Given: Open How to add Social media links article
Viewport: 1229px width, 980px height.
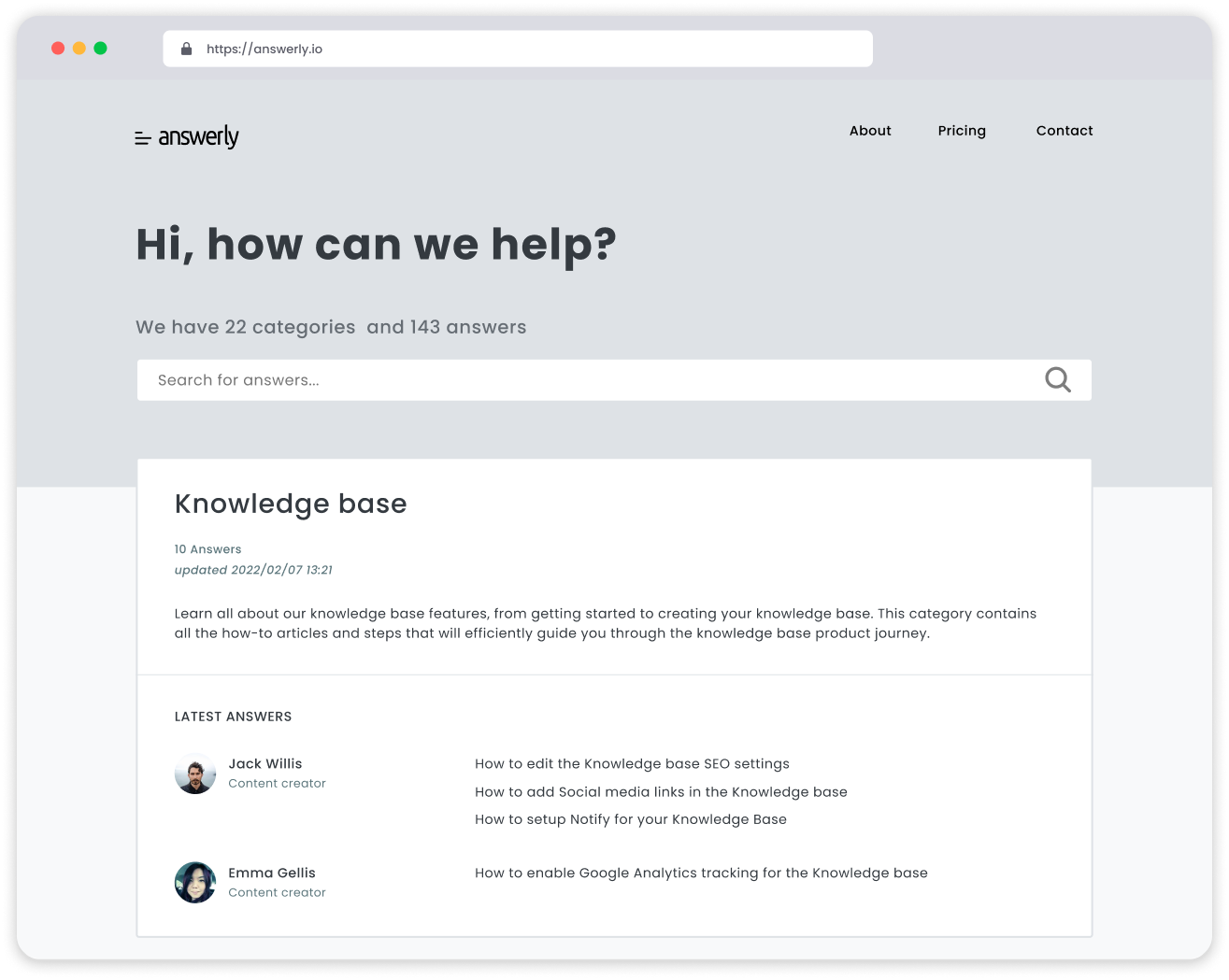Looking at the screenshot, I should tap(661, 792).
